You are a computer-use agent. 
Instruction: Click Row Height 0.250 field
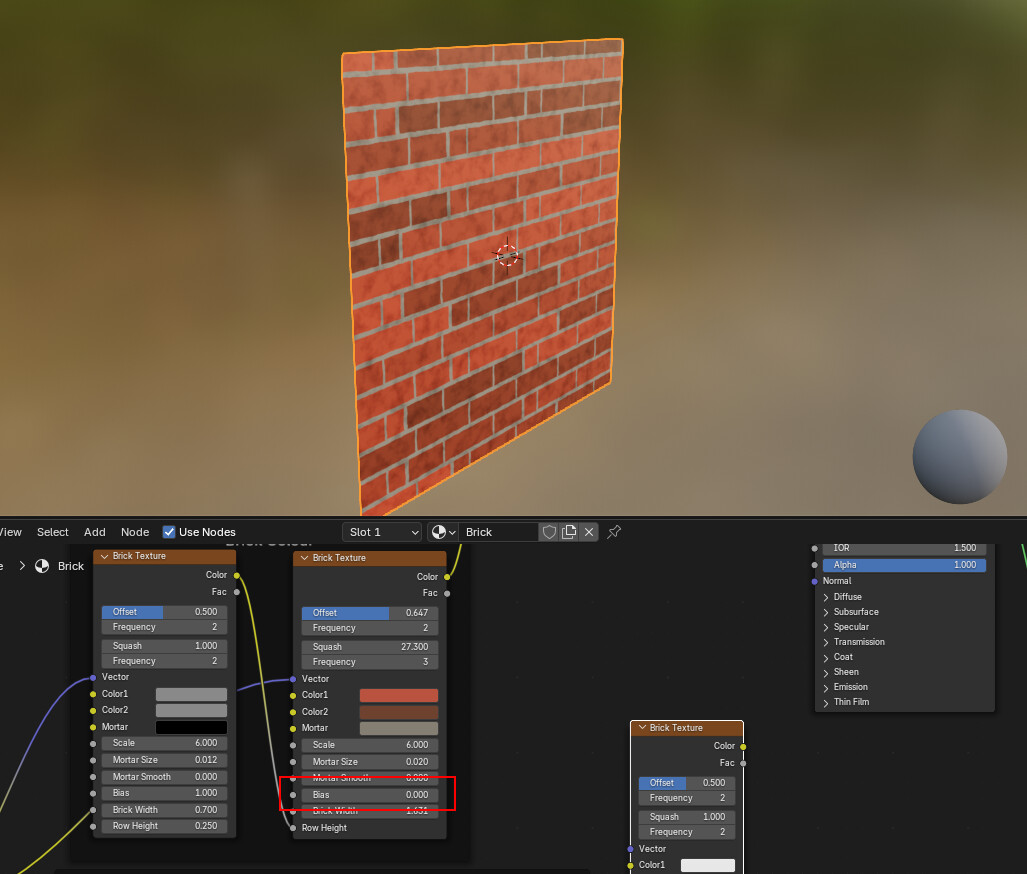(164, 826)
